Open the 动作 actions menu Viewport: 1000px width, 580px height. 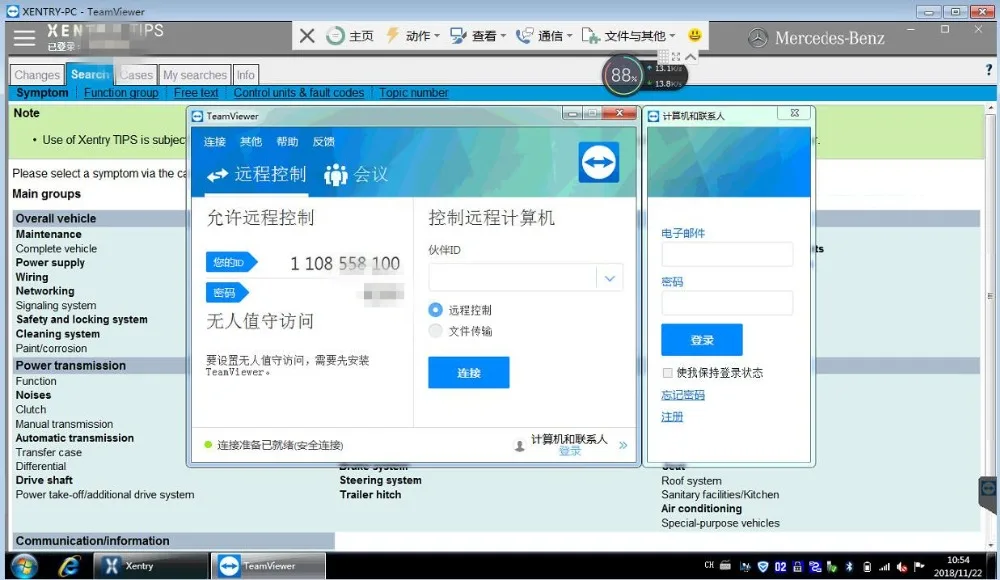coord(413,36)
